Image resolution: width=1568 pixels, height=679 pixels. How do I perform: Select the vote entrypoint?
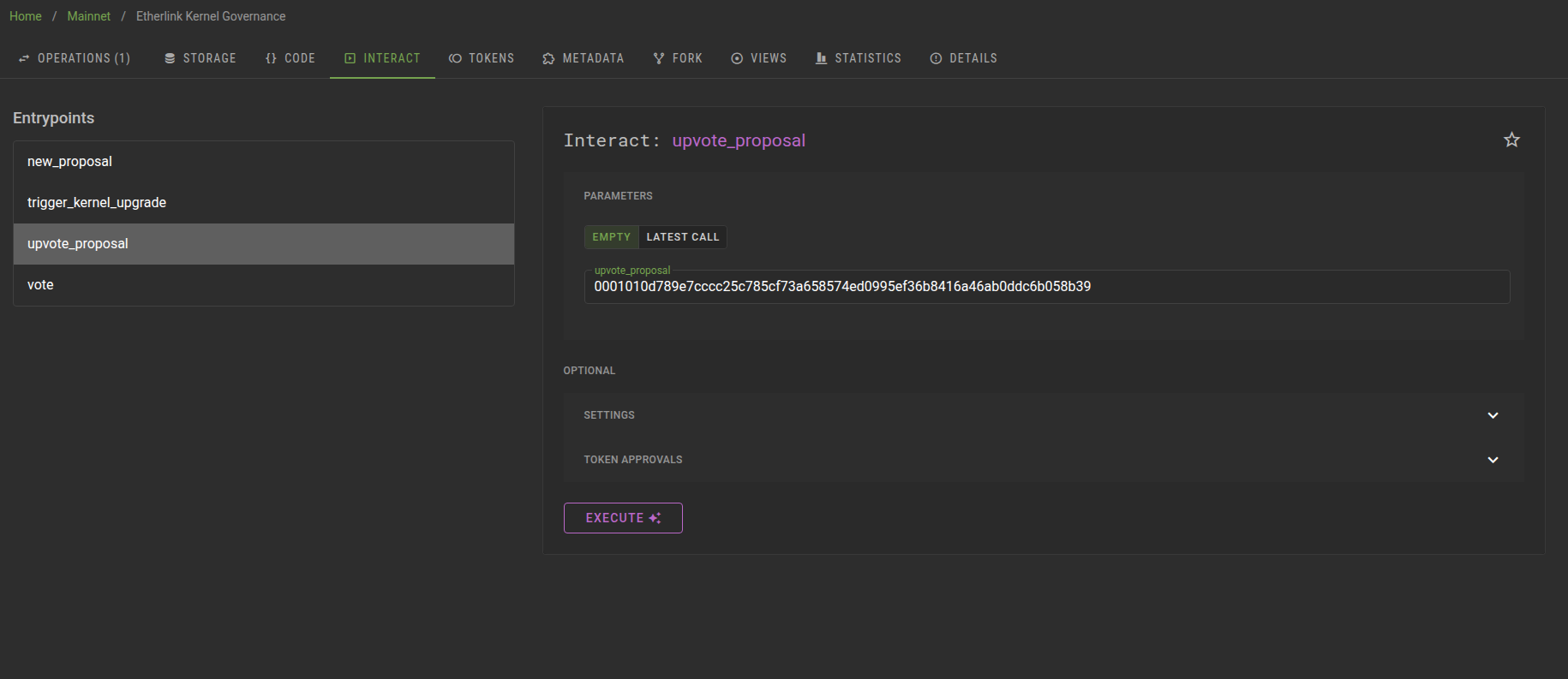click(264, 285)
